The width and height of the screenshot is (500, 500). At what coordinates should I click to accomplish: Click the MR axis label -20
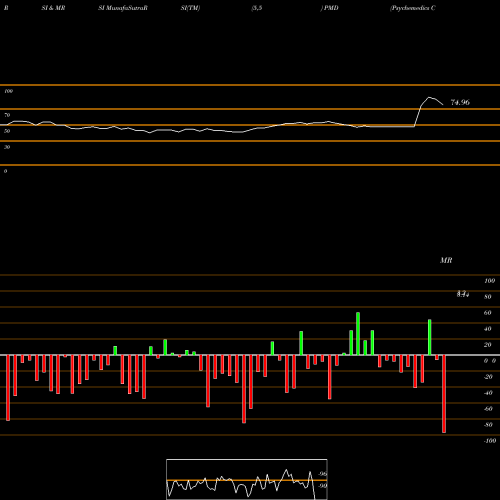(488, 377)
